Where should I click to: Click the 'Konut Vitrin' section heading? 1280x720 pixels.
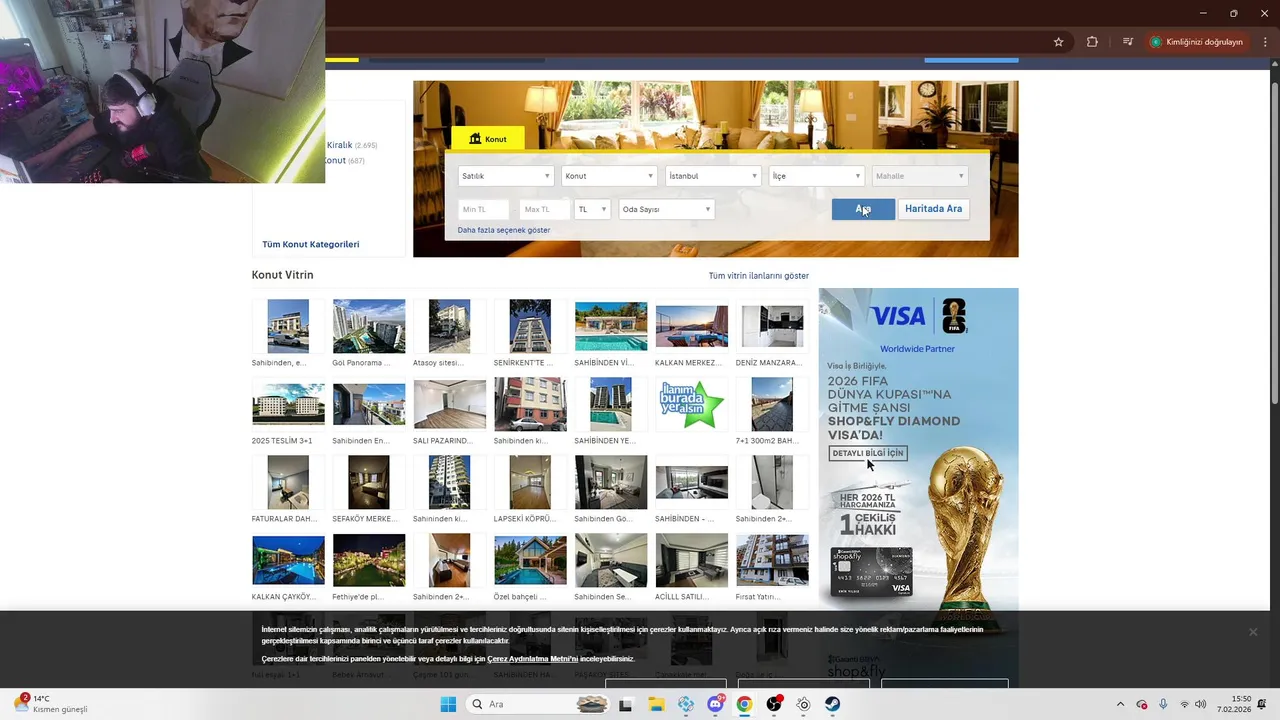[x=283, y=275]
